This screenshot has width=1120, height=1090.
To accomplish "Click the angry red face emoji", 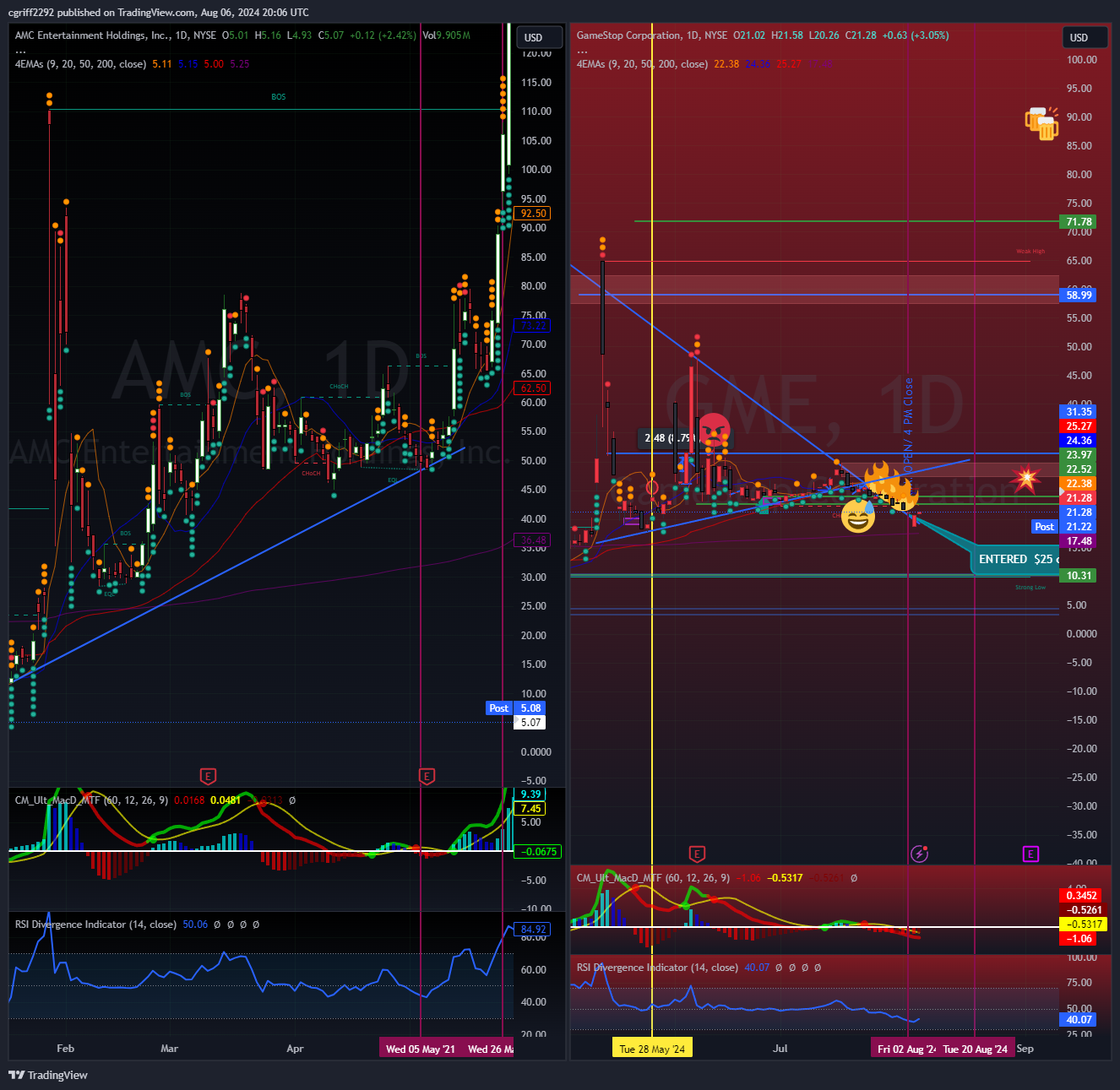I will [715, 429].
